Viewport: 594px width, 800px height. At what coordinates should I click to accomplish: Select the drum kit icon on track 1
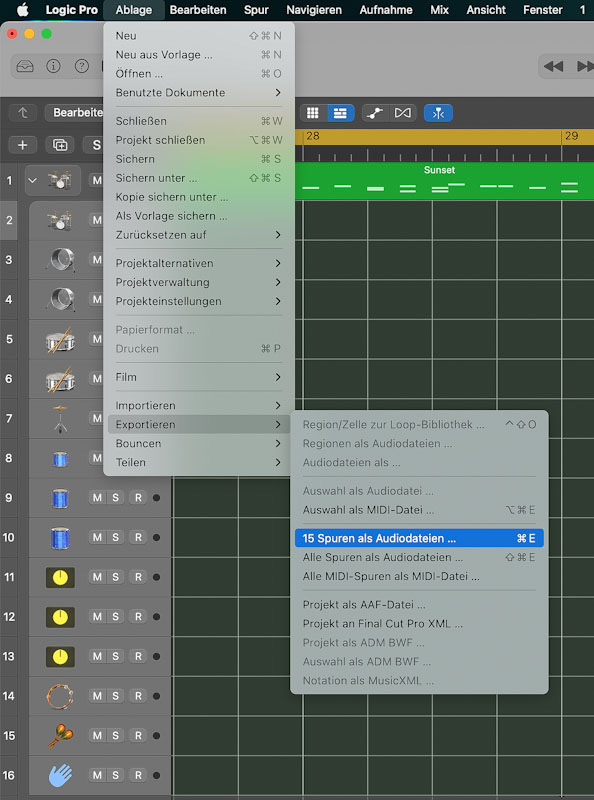pos(60,180)
